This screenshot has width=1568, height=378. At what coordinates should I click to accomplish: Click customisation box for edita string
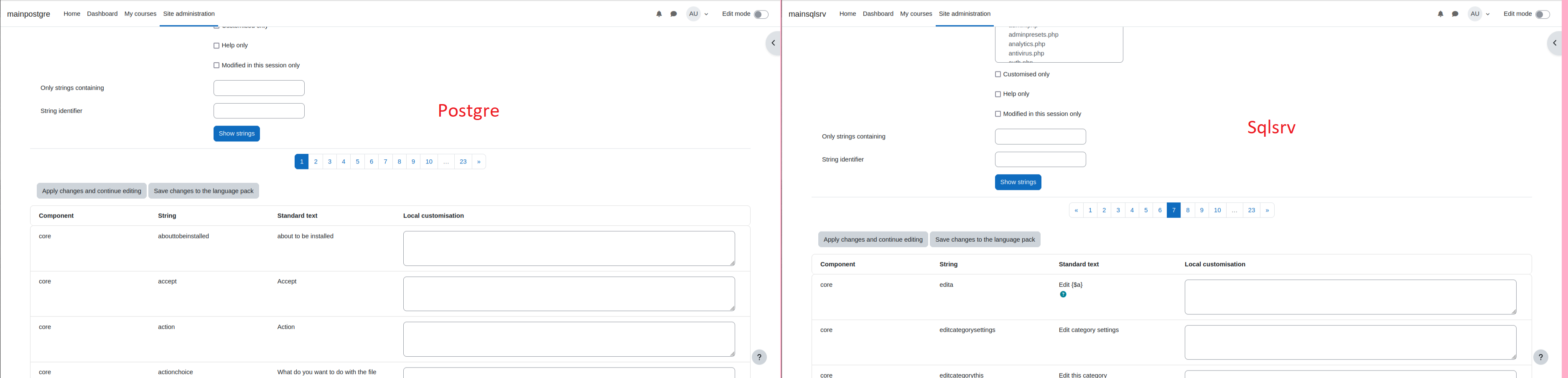click(1351, 297)
